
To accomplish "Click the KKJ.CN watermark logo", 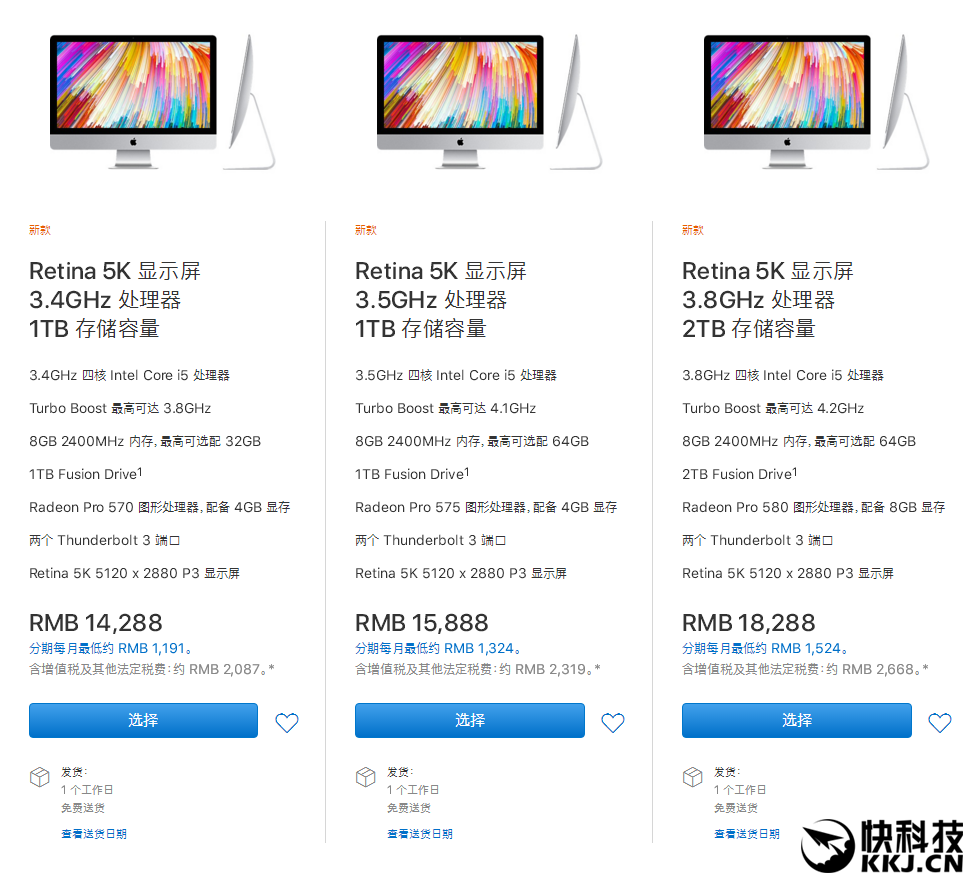I will pos(882,846).
